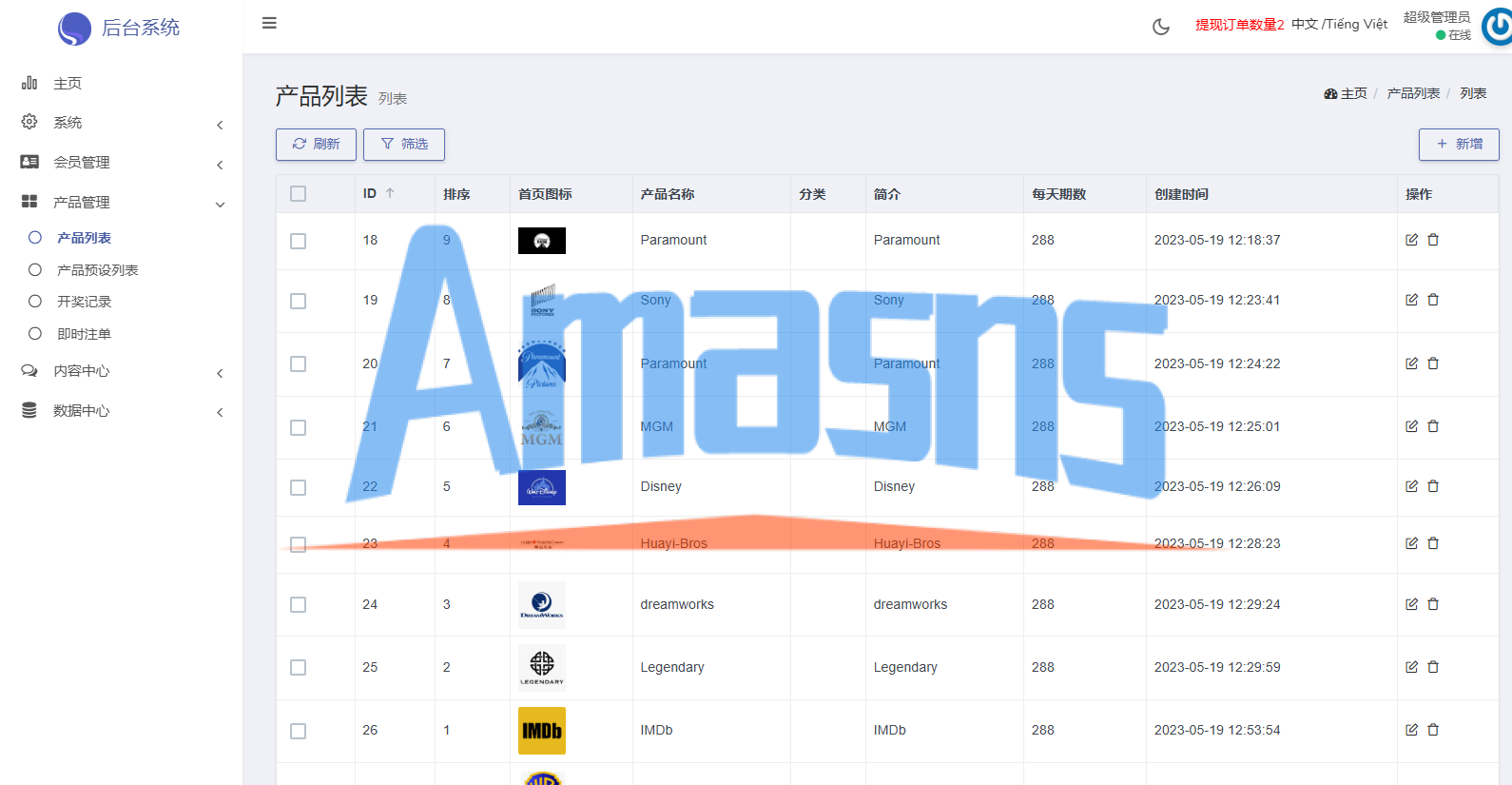
Task: Delete the Disney product row
Action: [x=1433, y=486]
